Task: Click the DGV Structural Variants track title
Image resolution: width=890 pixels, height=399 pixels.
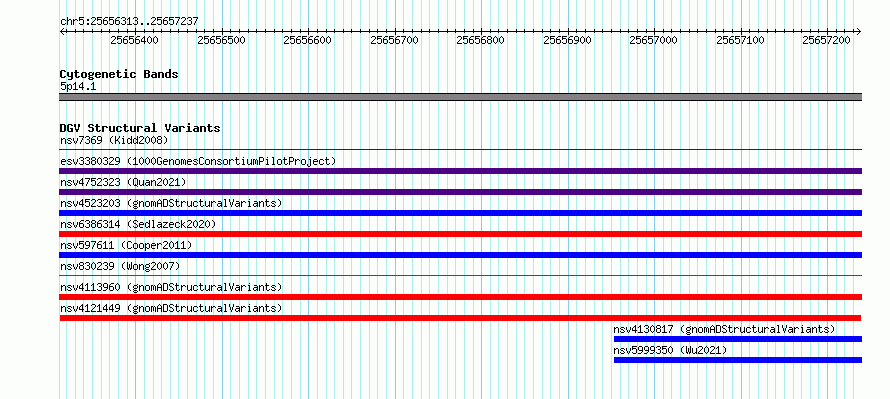Action: pyautogui.click(x=140, y=128)
